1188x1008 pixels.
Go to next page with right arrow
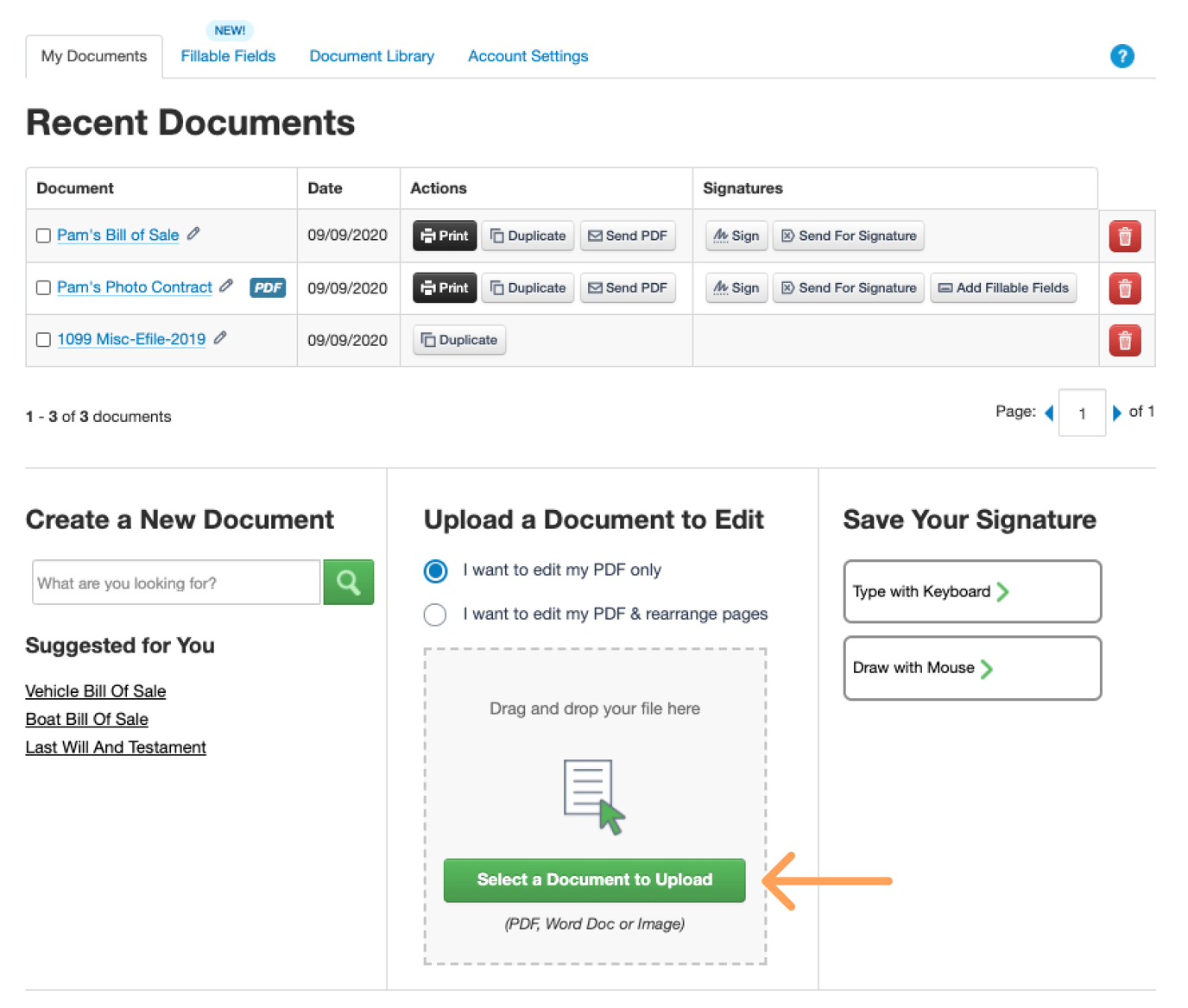point(1116,413)
